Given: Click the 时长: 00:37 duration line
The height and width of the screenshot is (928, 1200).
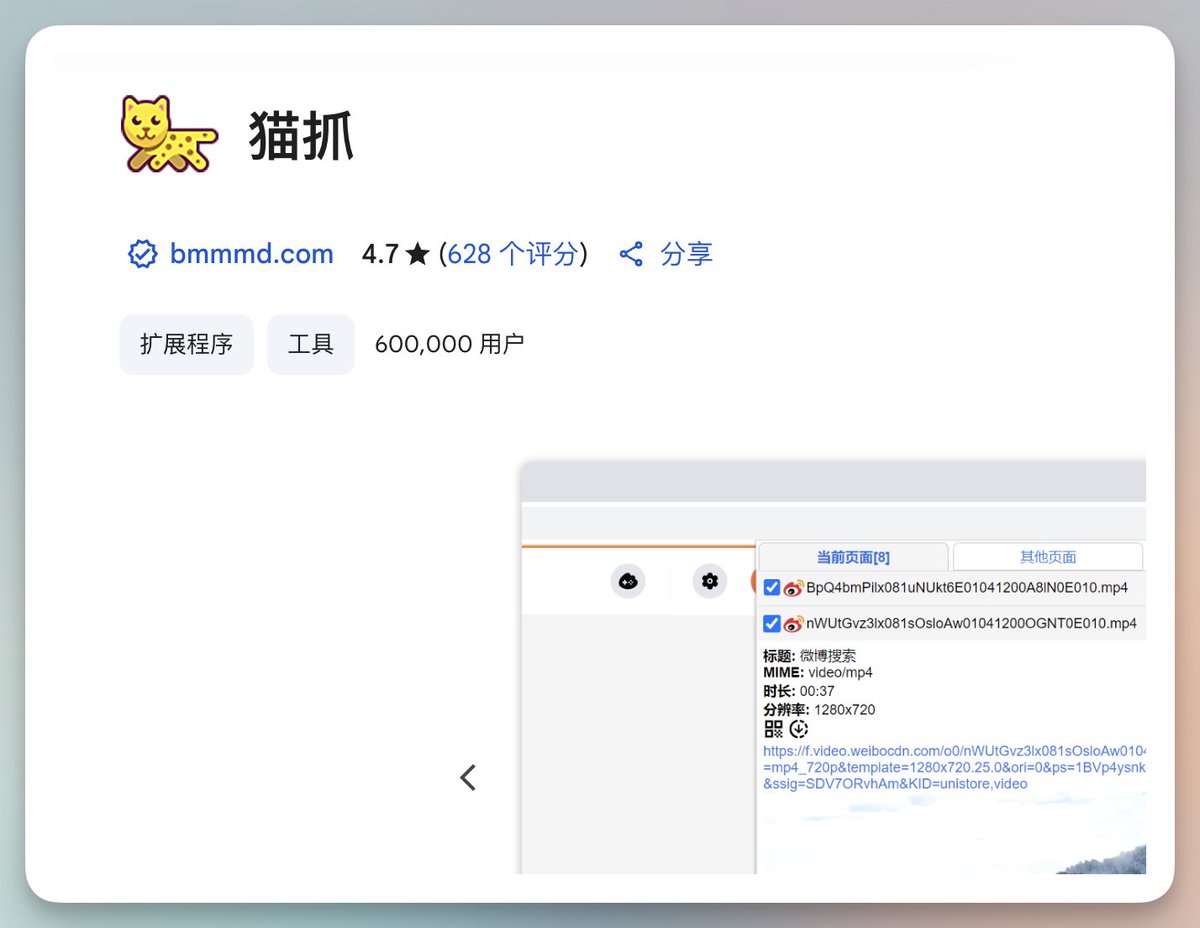Looking at the screenshot, I should coord(799,691).
